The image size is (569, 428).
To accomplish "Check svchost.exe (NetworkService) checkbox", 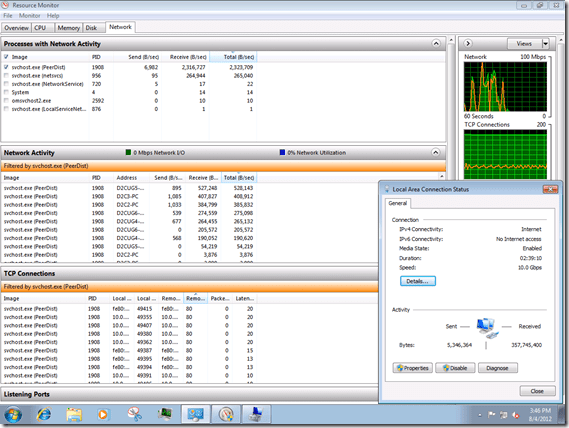I will tap(6, 84).
